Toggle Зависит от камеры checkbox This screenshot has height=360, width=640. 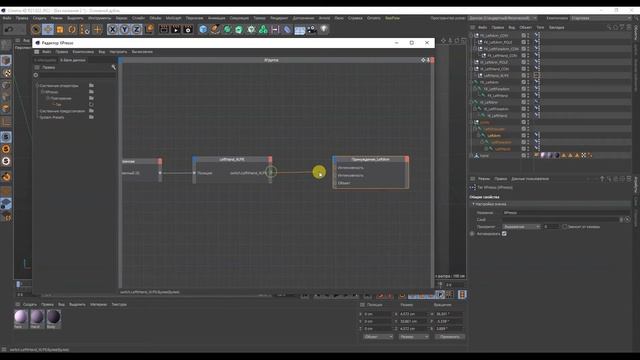565,227
